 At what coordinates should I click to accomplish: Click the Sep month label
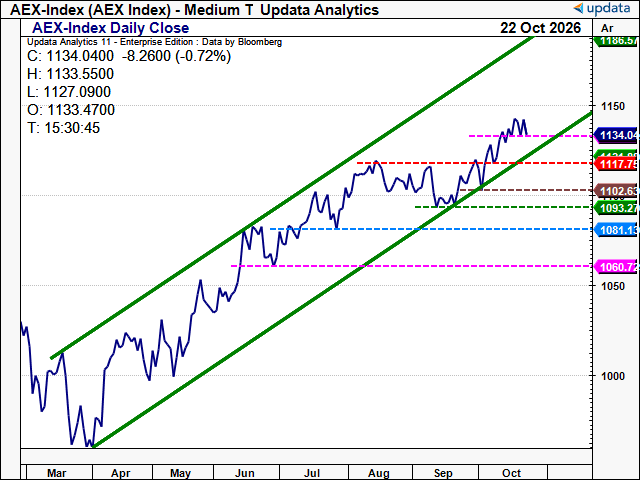click(443, 473)
